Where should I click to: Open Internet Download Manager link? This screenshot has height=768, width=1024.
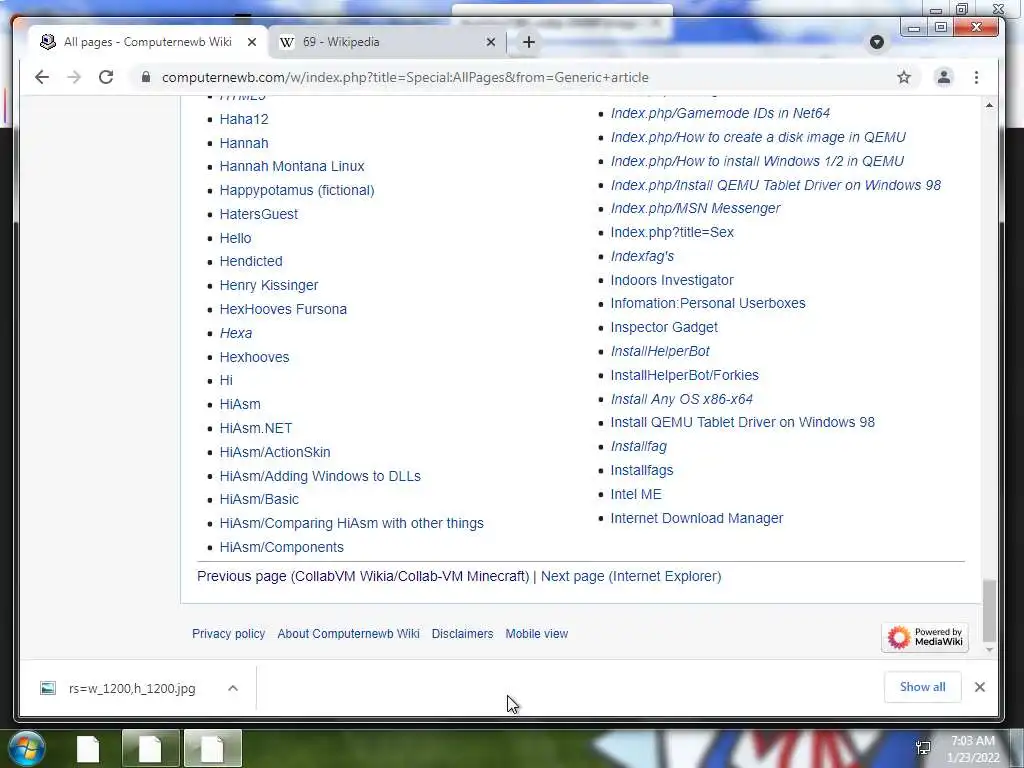pos(697,518)
